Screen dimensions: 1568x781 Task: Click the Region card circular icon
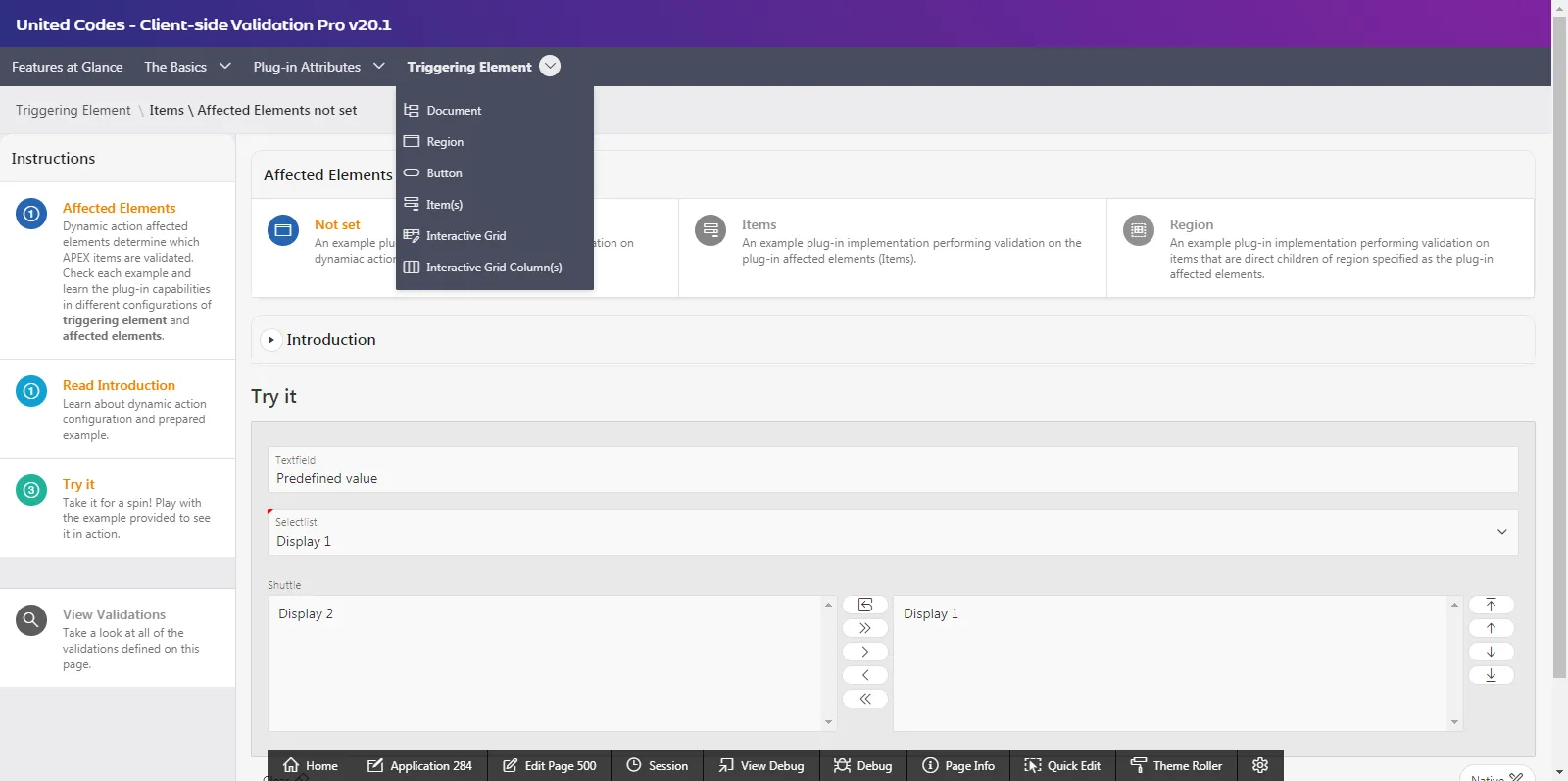(1138, 230)
